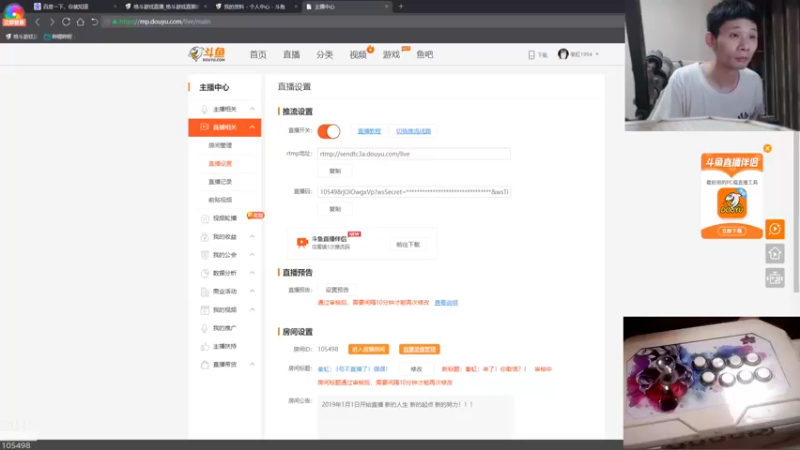
Task: Reload the page with refresh icon
Action: 66,22
